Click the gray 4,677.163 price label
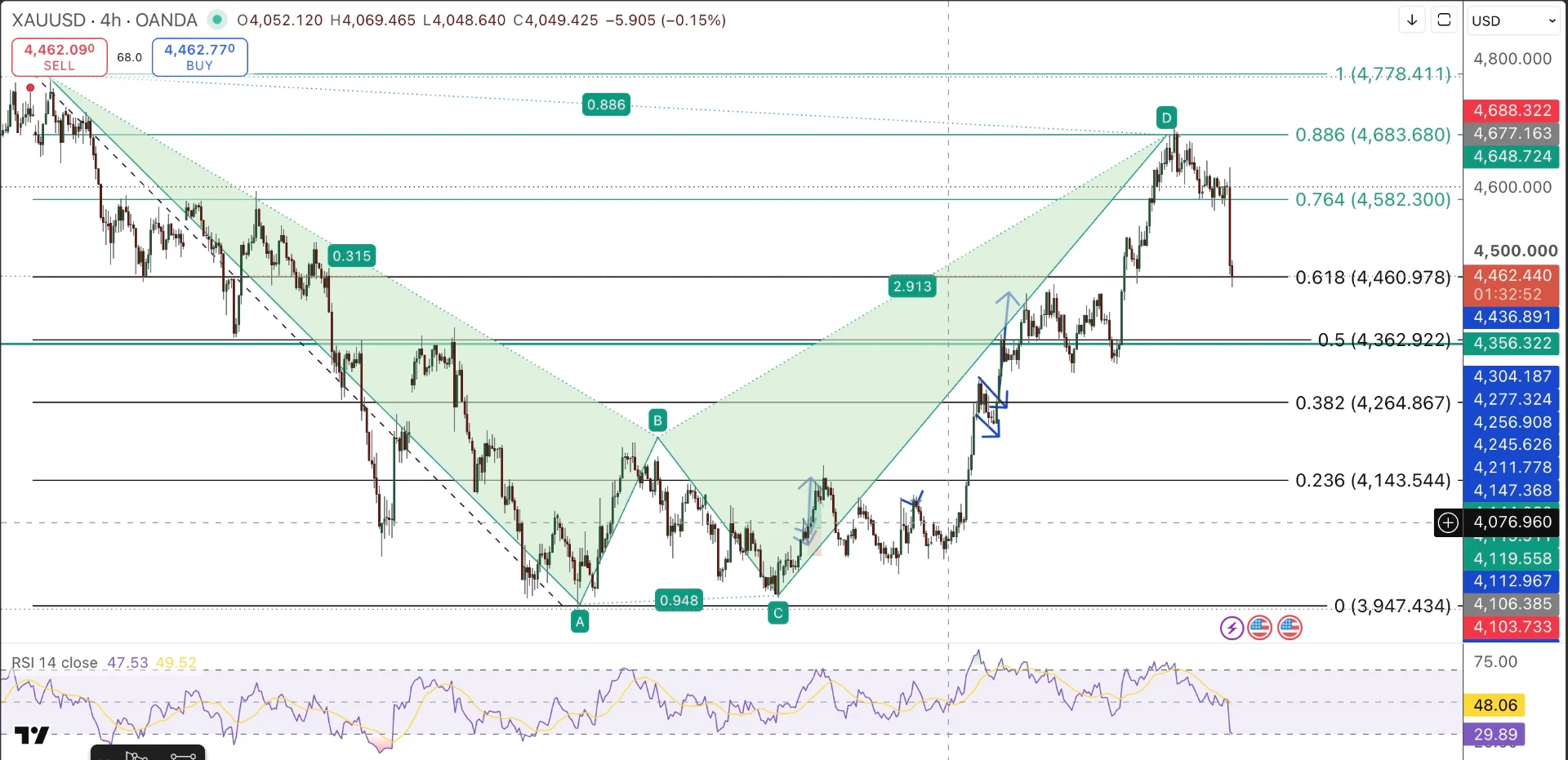The height and width of the screenshot is (760, 1568). (1512, 134)
